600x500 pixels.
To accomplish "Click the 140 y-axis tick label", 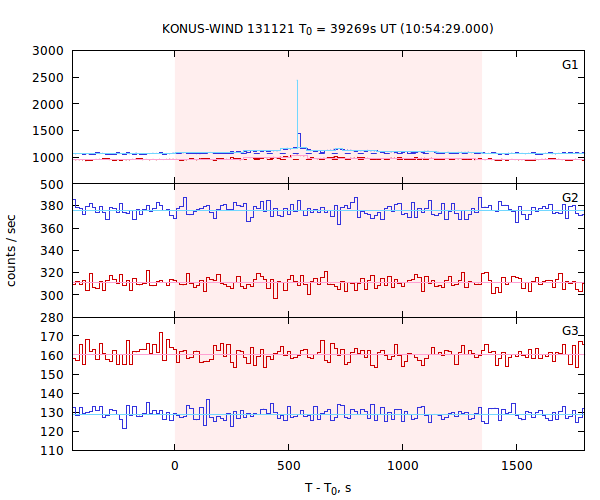I will pos(52,393).
